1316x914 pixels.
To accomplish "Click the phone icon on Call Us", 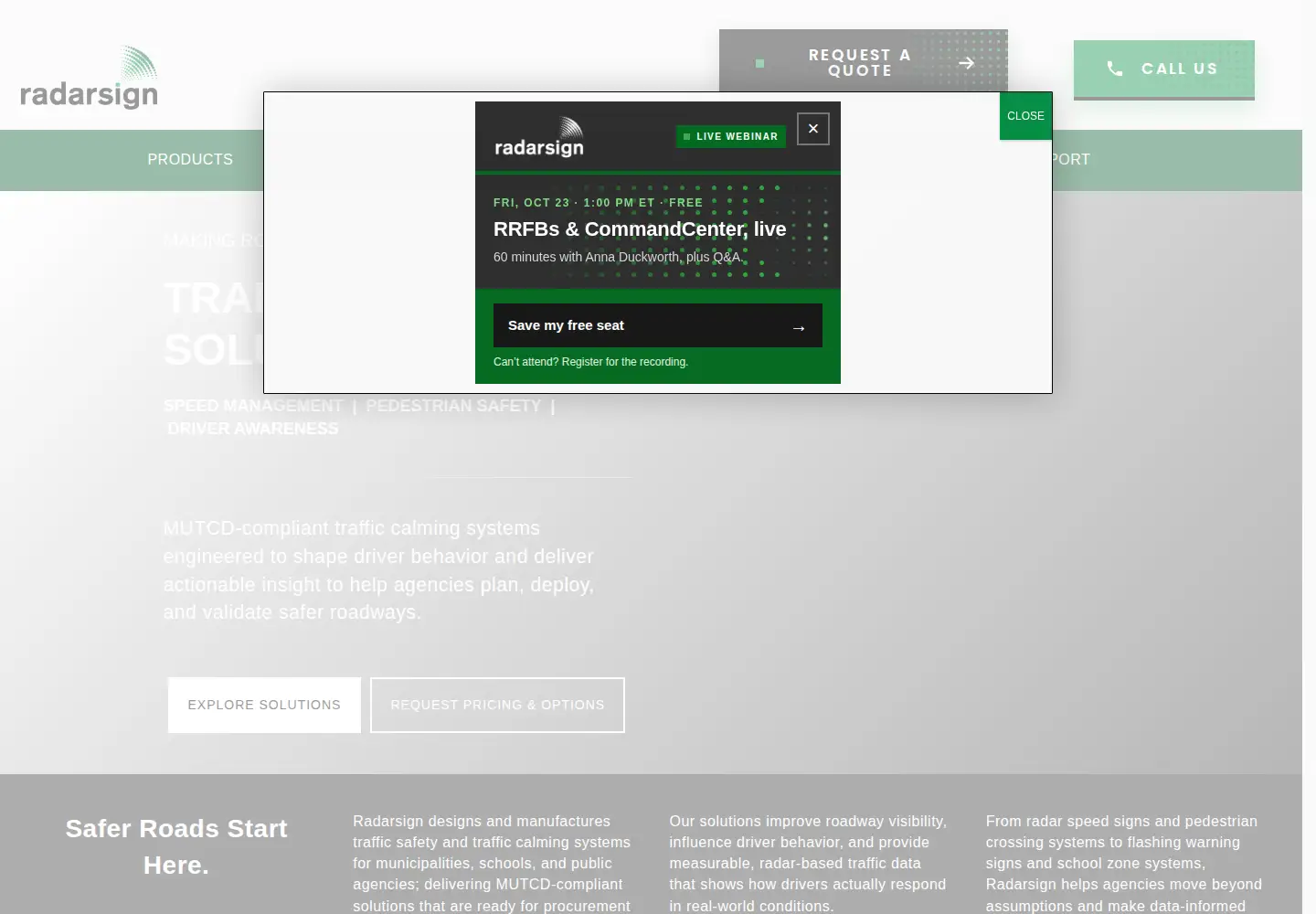I will click(1115, 69).
